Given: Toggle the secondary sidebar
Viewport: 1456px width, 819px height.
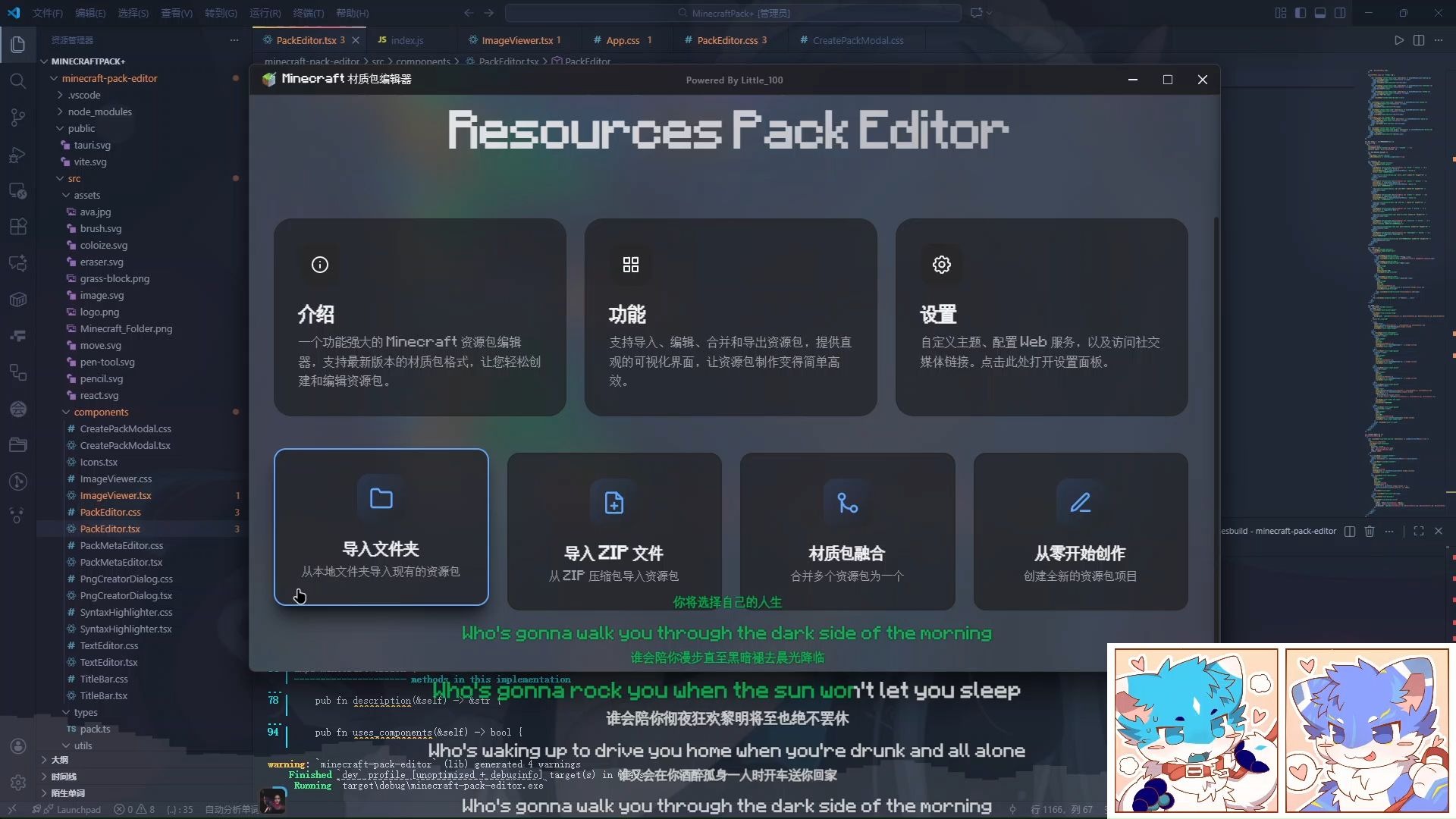Looking at the screenshot, I should [x=1340, y=13].
